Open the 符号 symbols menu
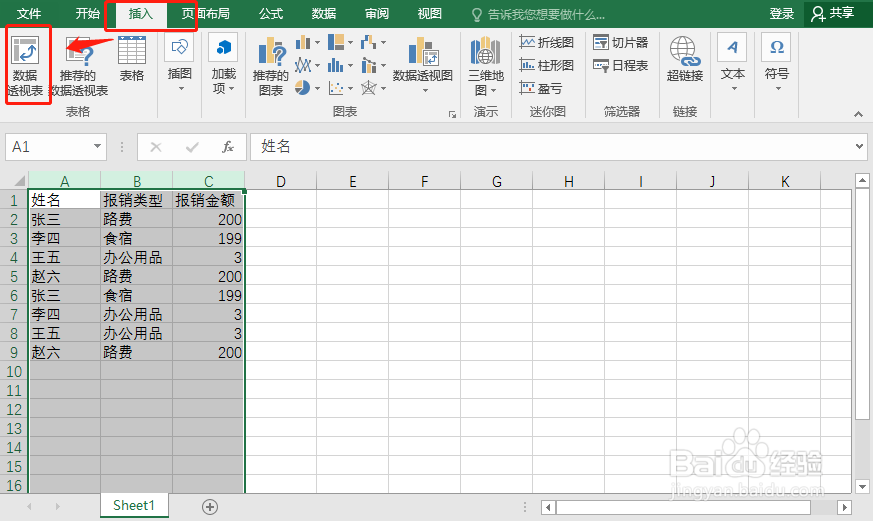 click(777, 63)
